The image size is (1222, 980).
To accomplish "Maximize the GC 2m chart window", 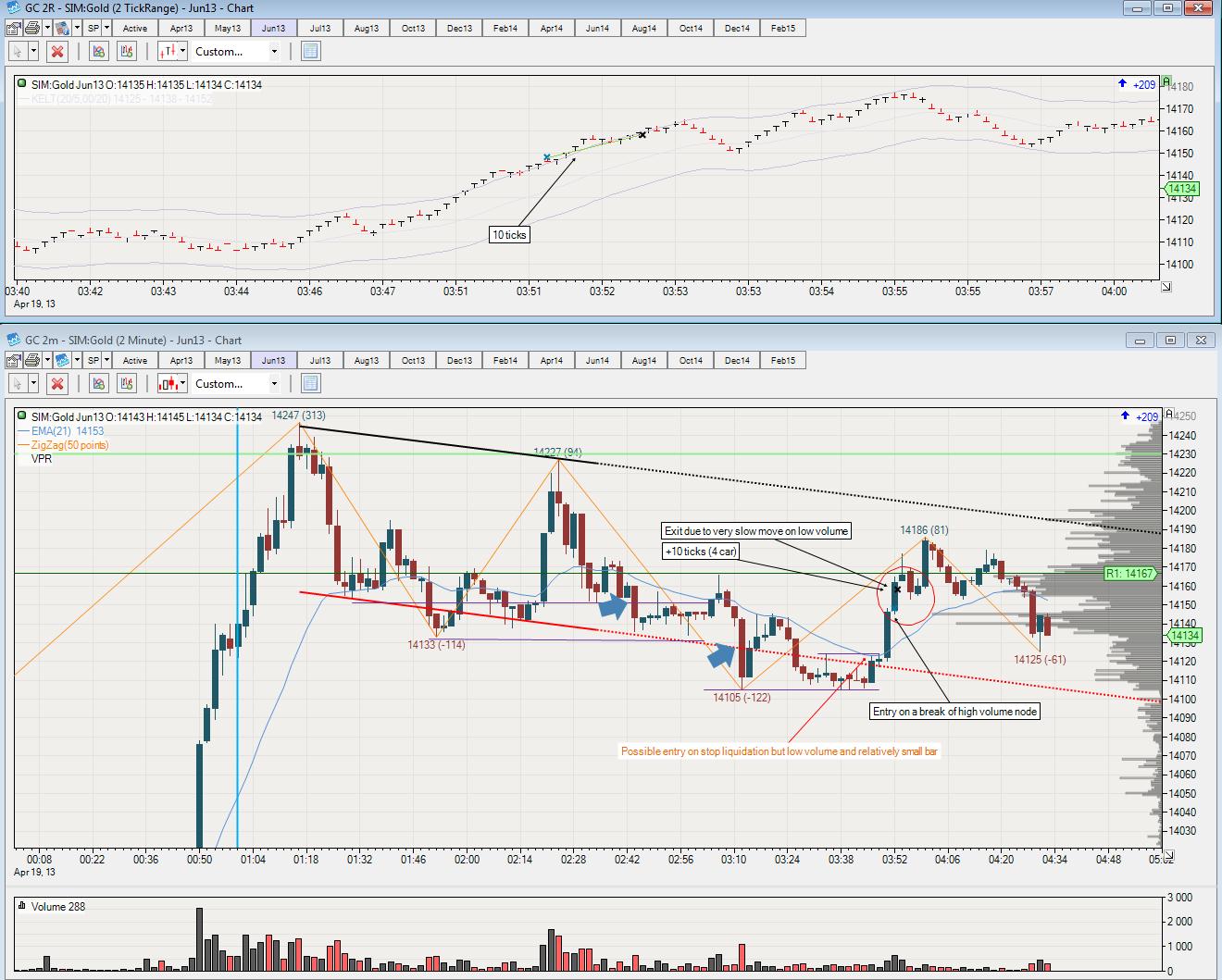I will coord(1170,340).
